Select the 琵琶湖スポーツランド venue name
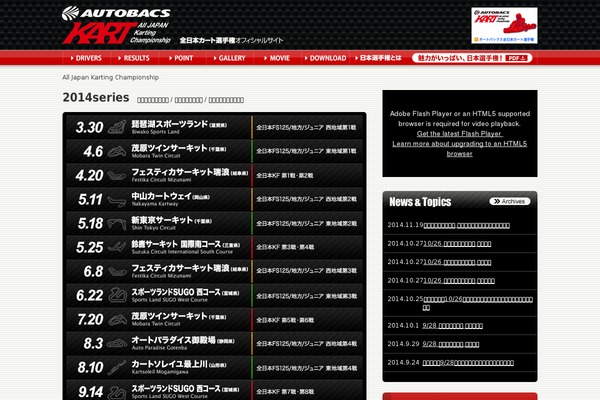The image size is (600, 400). click(170, 124)
